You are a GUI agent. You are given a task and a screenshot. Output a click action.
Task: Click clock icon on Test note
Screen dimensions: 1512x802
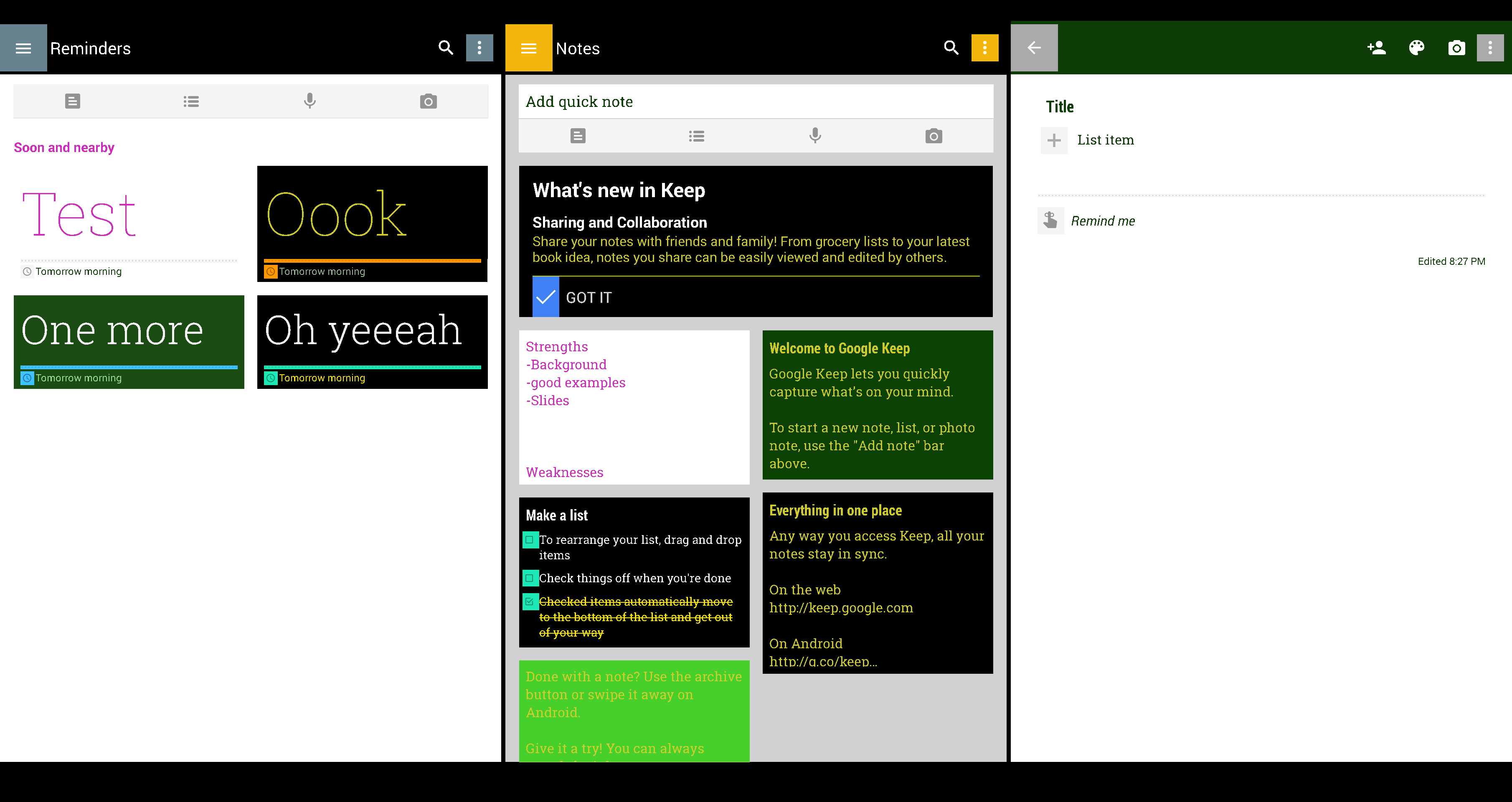tap(27, 272)
